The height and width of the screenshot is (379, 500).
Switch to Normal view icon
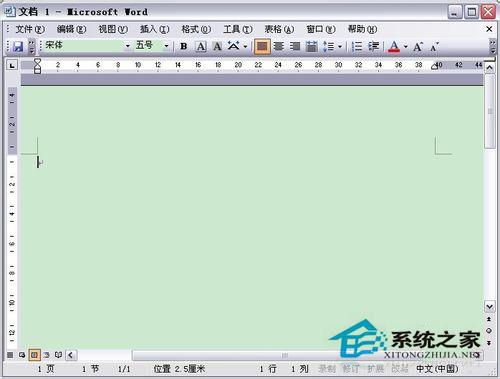10,355
